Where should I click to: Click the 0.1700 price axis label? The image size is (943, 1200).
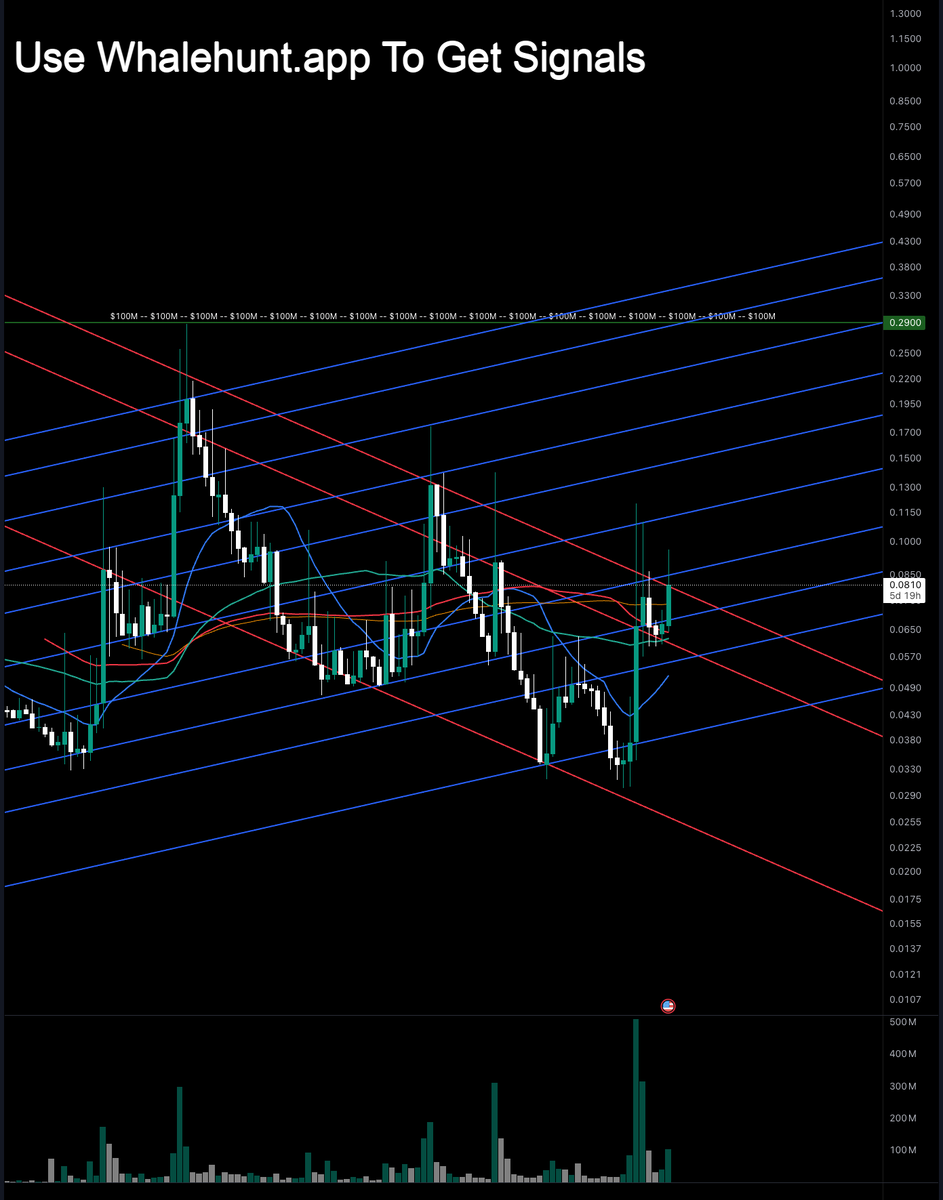point(905,432)
